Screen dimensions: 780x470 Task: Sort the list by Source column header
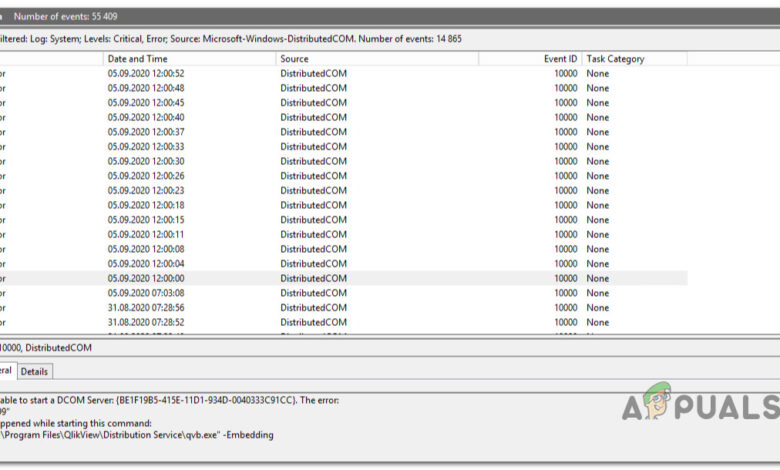point(377,59)
